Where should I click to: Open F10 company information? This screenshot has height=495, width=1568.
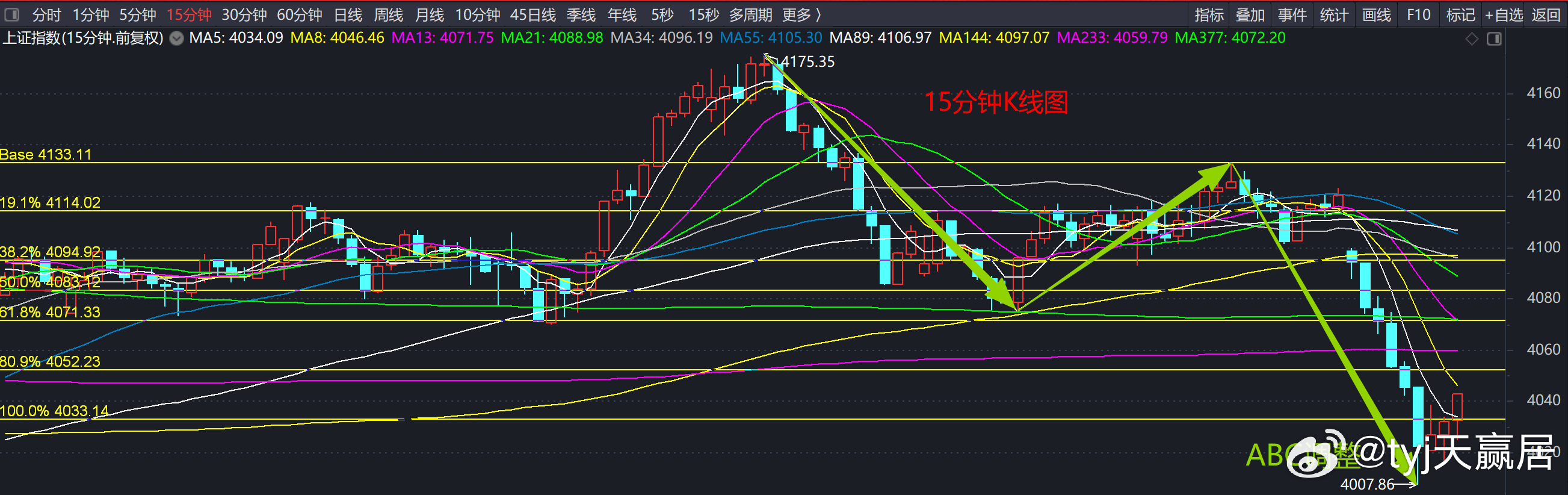pos(1418,14)
